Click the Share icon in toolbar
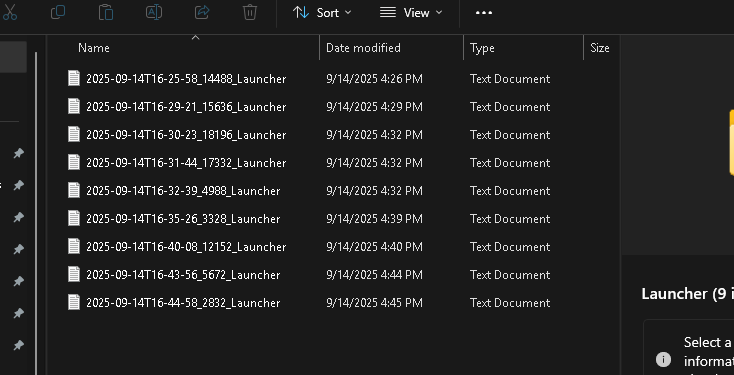Image resolution: width=734 pixels, height=375 pixels. point(202,12)
